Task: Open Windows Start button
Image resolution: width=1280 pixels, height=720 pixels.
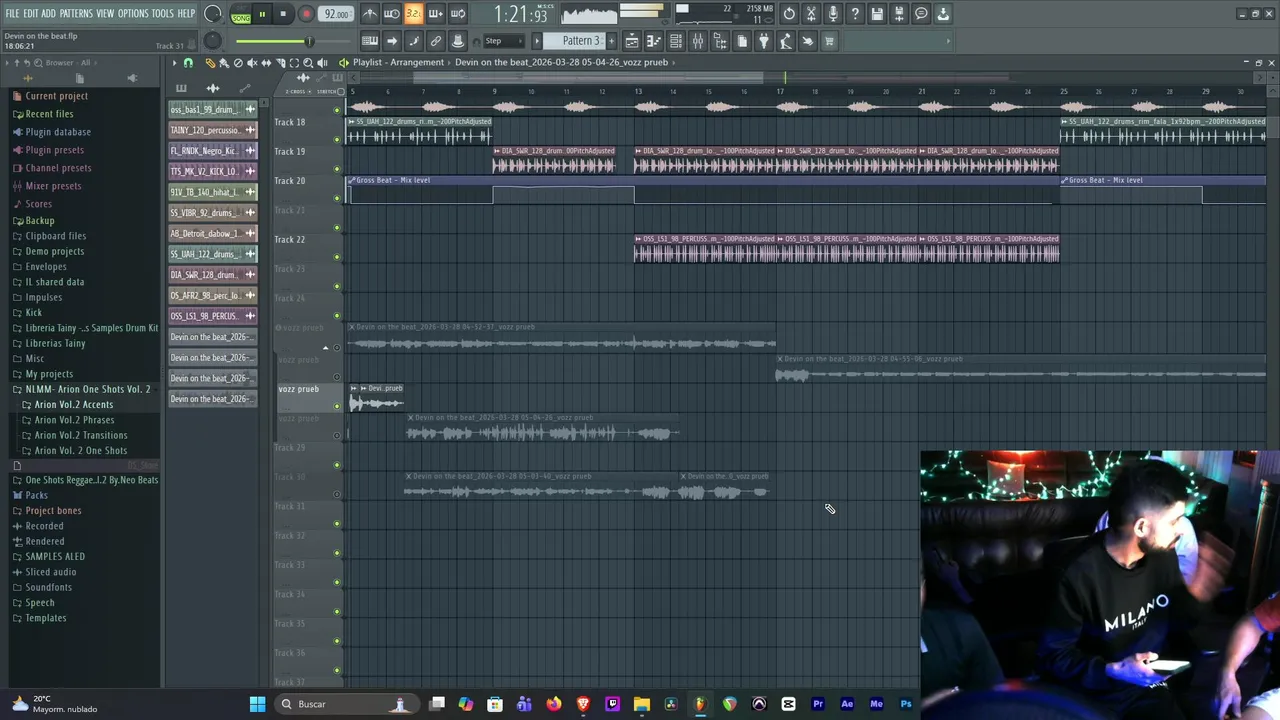Action: 257,704
